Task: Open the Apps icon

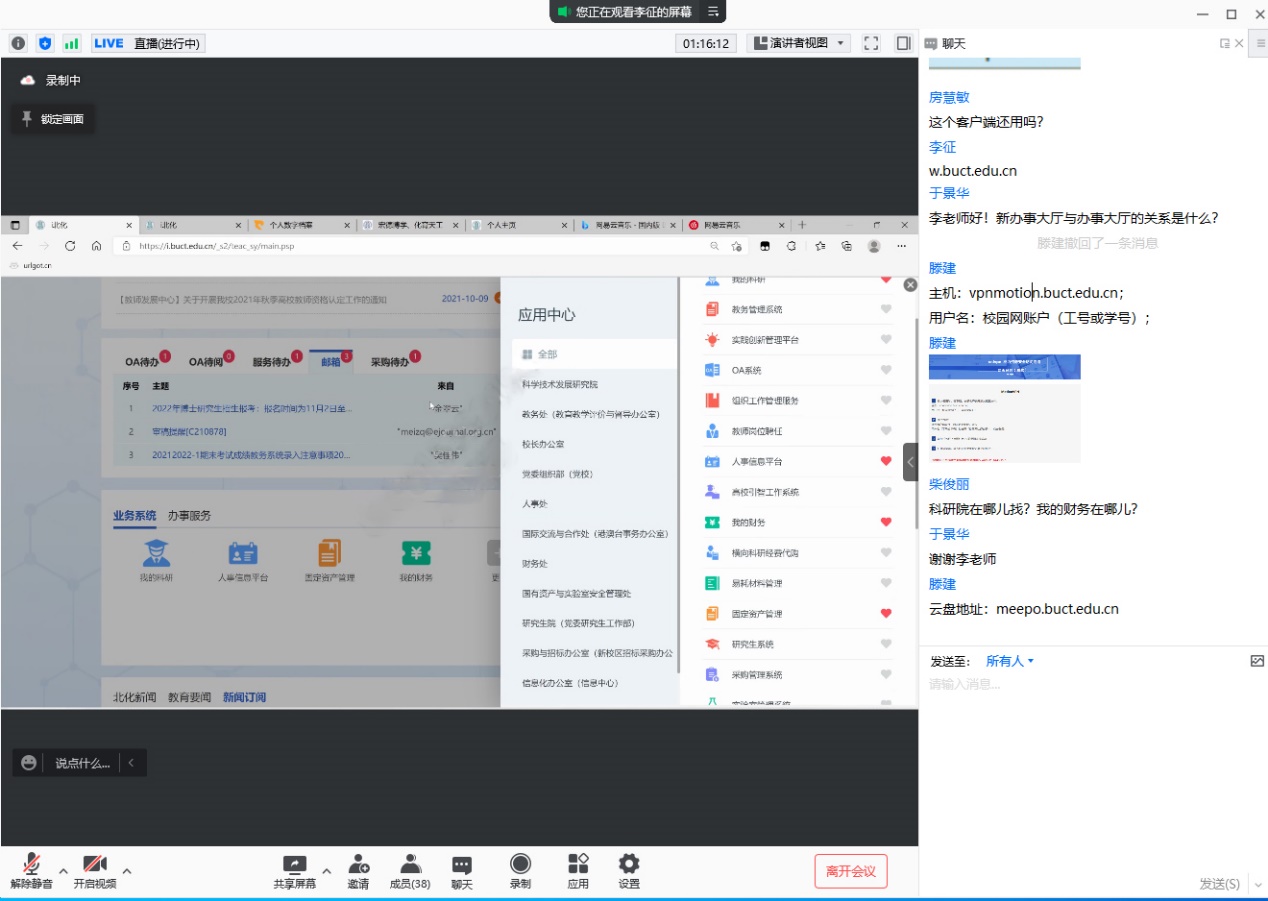Action: click(x=577, y=870)
